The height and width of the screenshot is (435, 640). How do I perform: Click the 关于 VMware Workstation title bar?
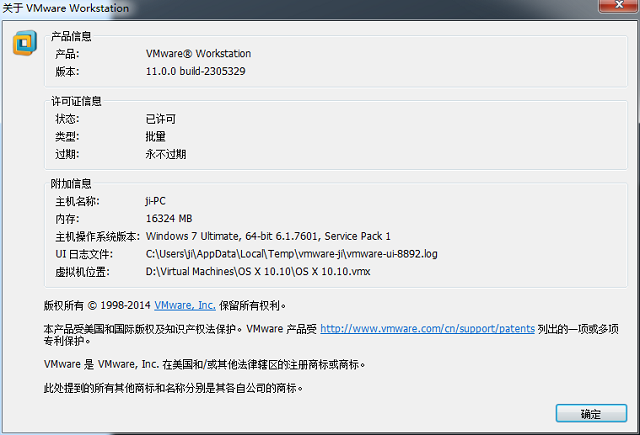pyautogui.click(x=66, y=8)
